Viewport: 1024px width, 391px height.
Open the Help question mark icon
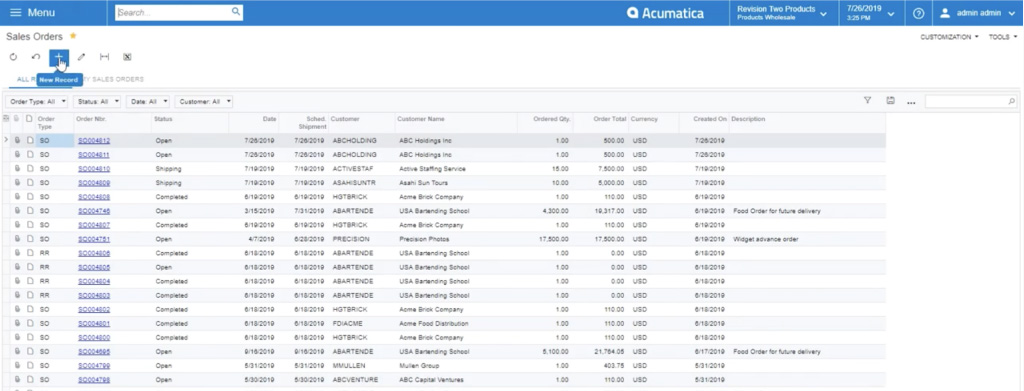click(918, 14)
